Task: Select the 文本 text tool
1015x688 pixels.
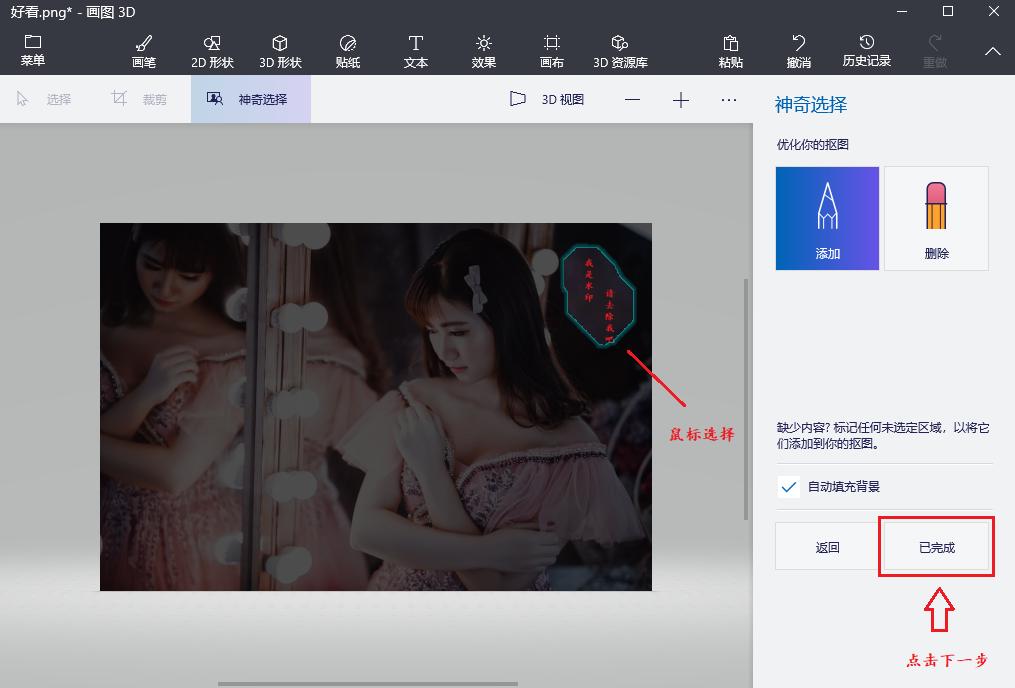Action: coord(414,48)
